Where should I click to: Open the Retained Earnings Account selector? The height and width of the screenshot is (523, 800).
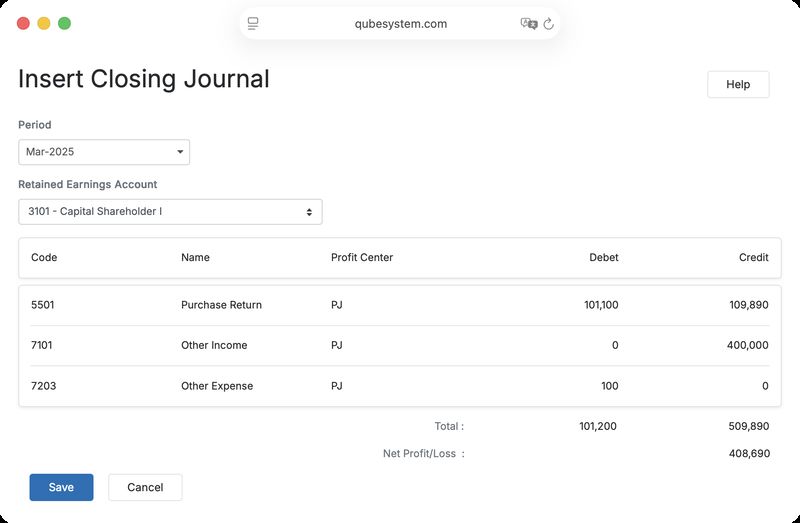170,212
